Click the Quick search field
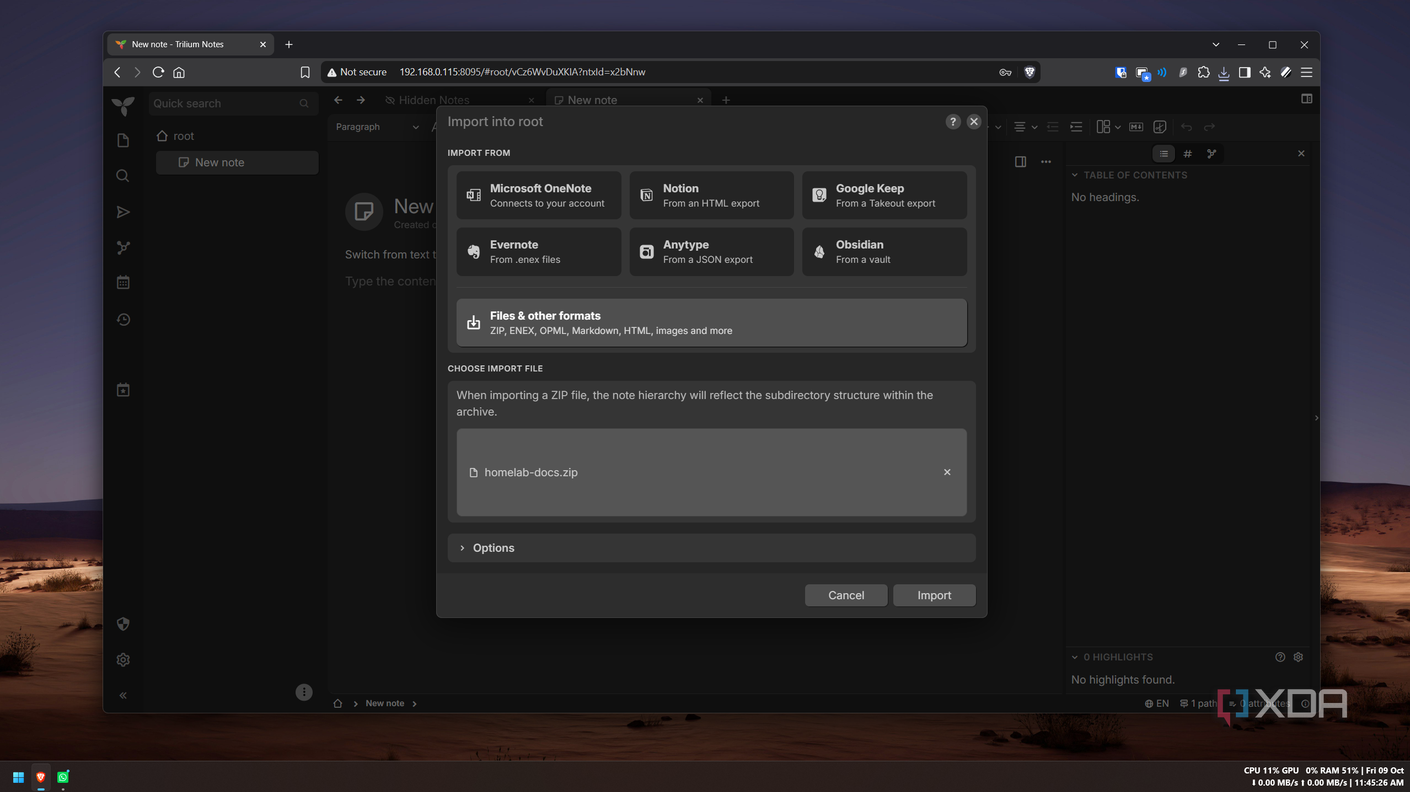 tap(233, 103)
